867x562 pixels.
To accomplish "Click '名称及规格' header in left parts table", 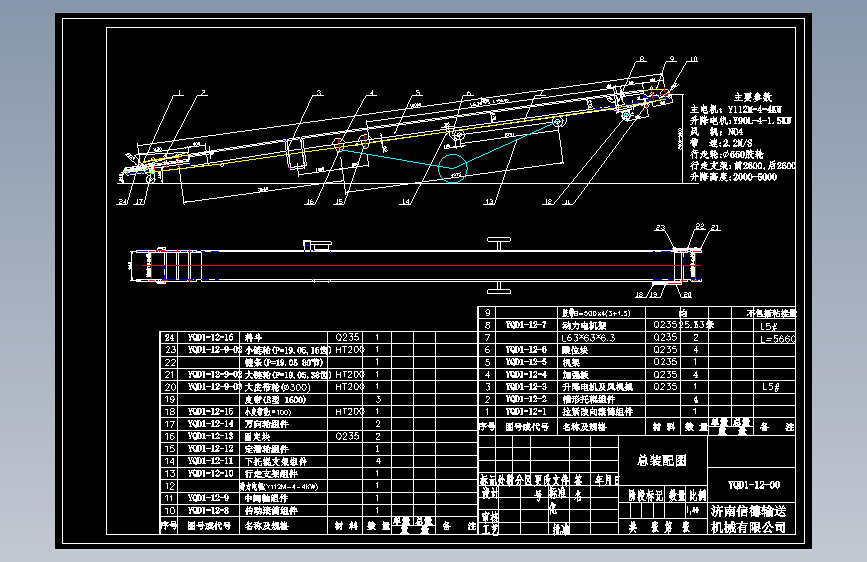I will (x=267, y=525).
